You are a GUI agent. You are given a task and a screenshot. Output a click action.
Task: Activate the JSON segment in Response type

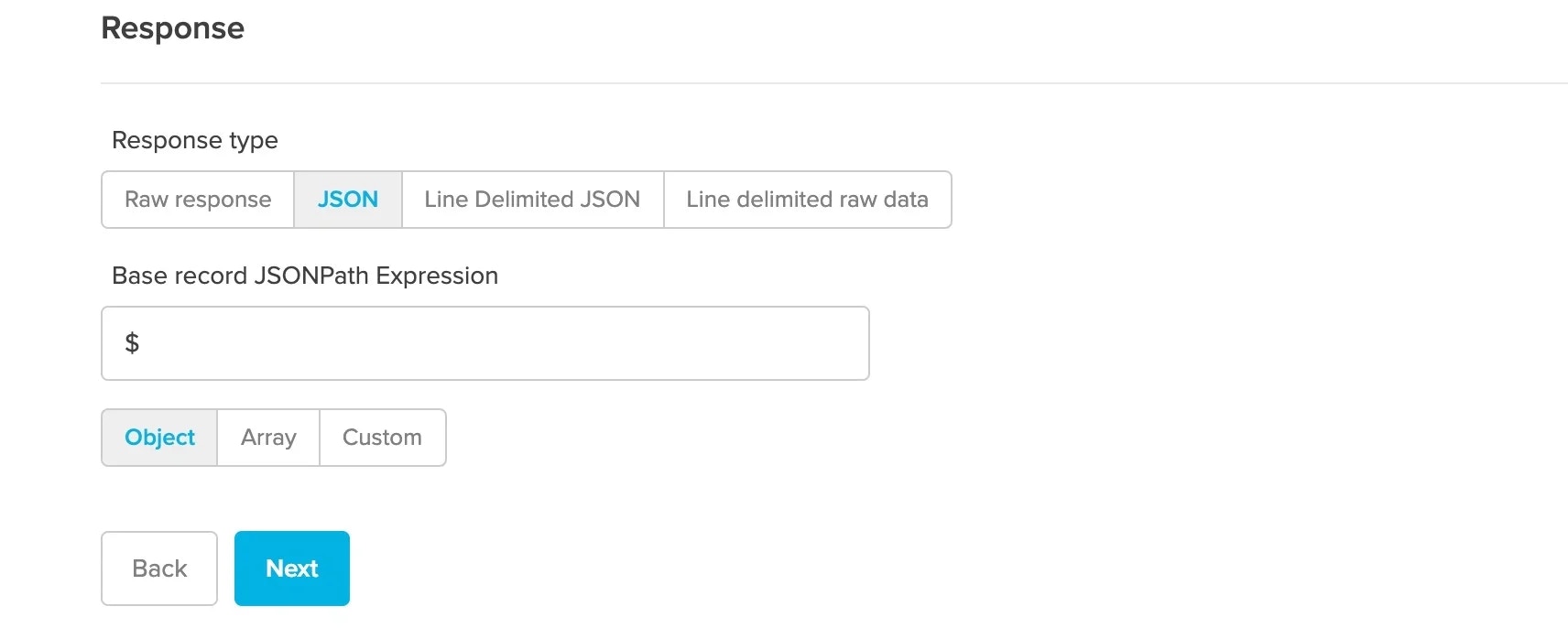click(x=348, y=200)
